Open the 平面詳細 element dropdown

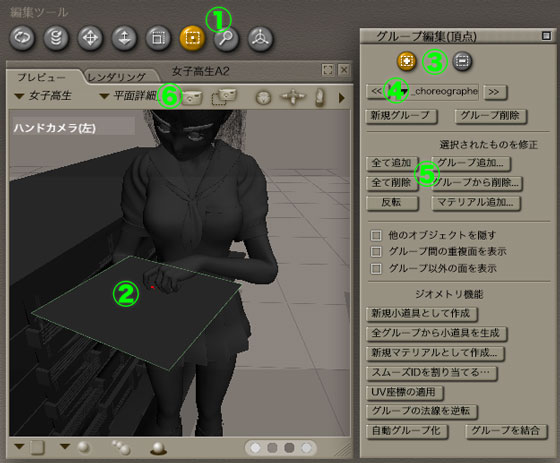tap(129, 96)
